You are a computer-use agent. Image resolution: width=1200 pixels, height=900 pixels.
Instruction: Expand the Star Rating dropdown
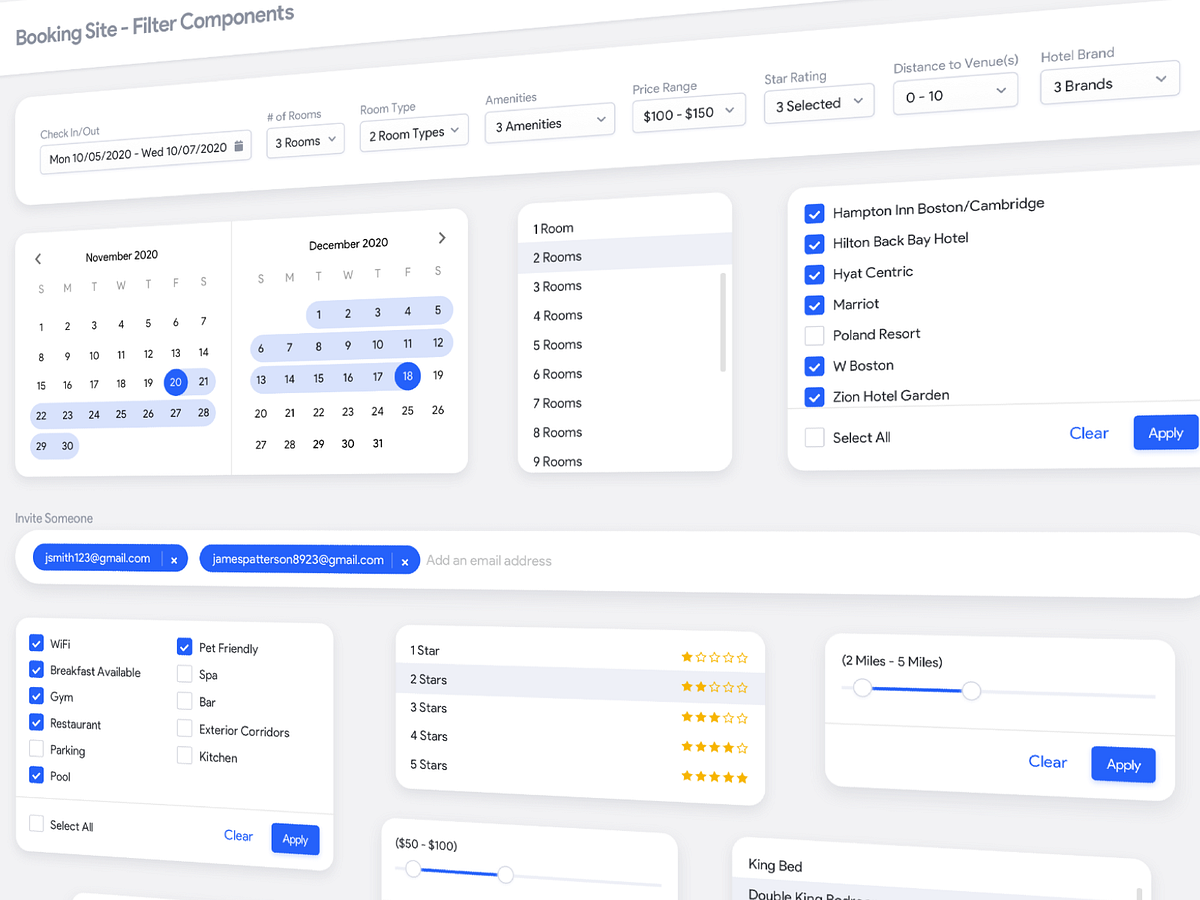(820, 104)
